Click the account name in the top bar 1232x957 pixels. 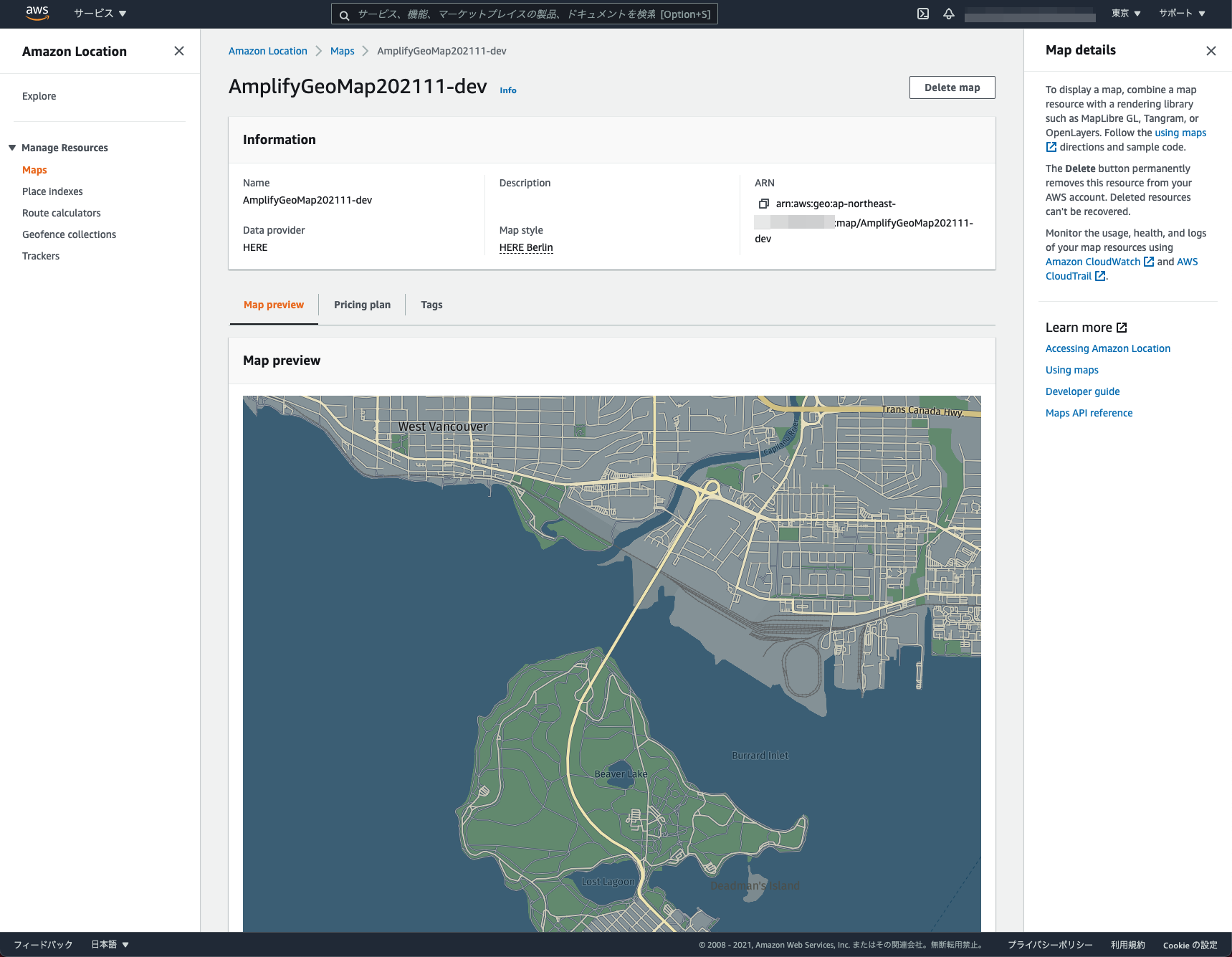pyautogui.click(x=1030, y=14)
